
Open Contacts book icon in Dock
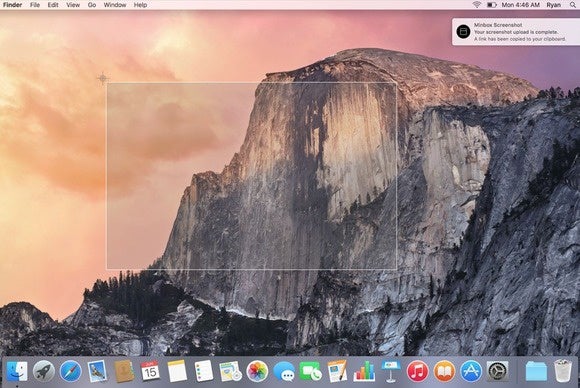click(x=124, y=371)
